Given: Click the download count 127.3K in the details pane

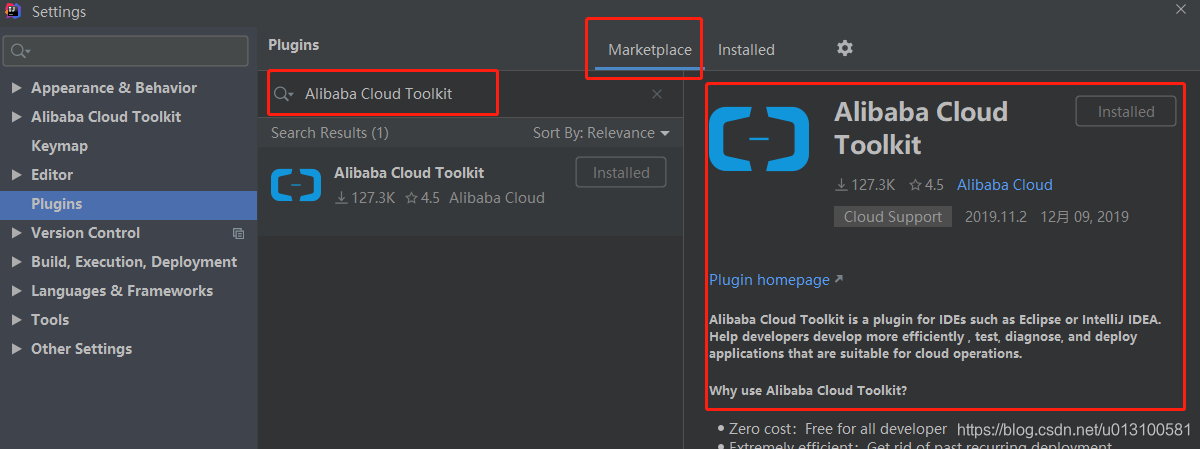Looking at the screenshot, I should 865,185.
